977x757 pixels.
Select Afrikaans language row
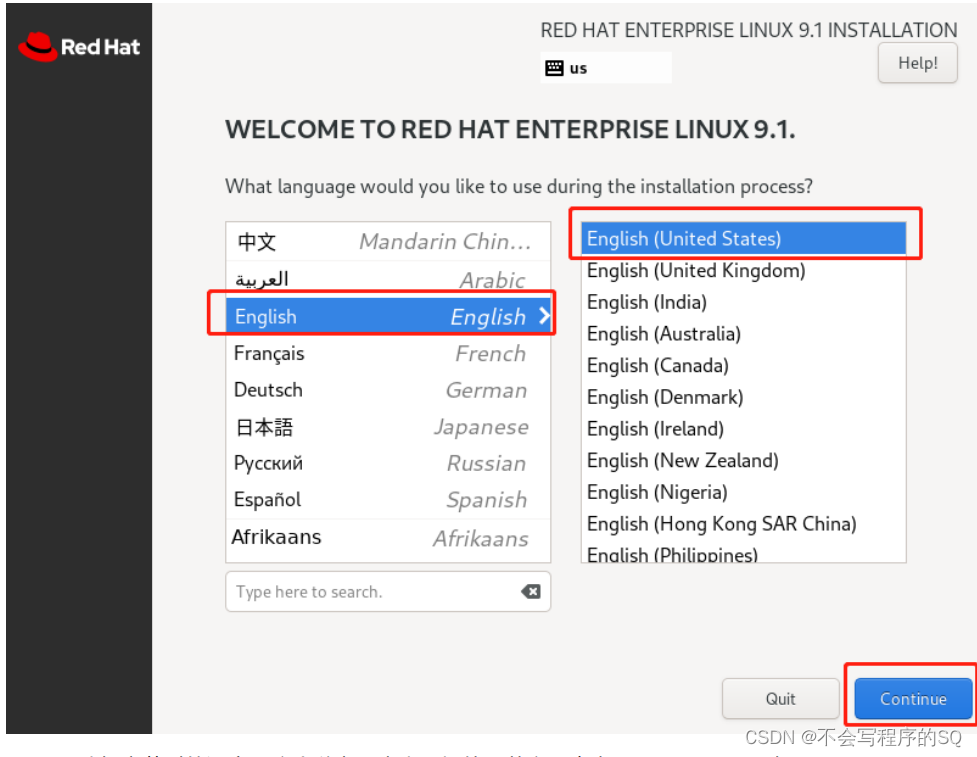(388, 537)
